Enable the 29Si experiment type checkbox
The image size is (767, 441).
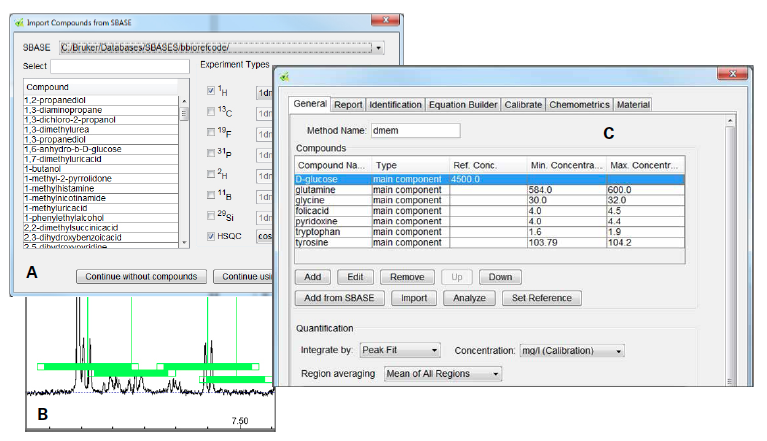(211, 216)
